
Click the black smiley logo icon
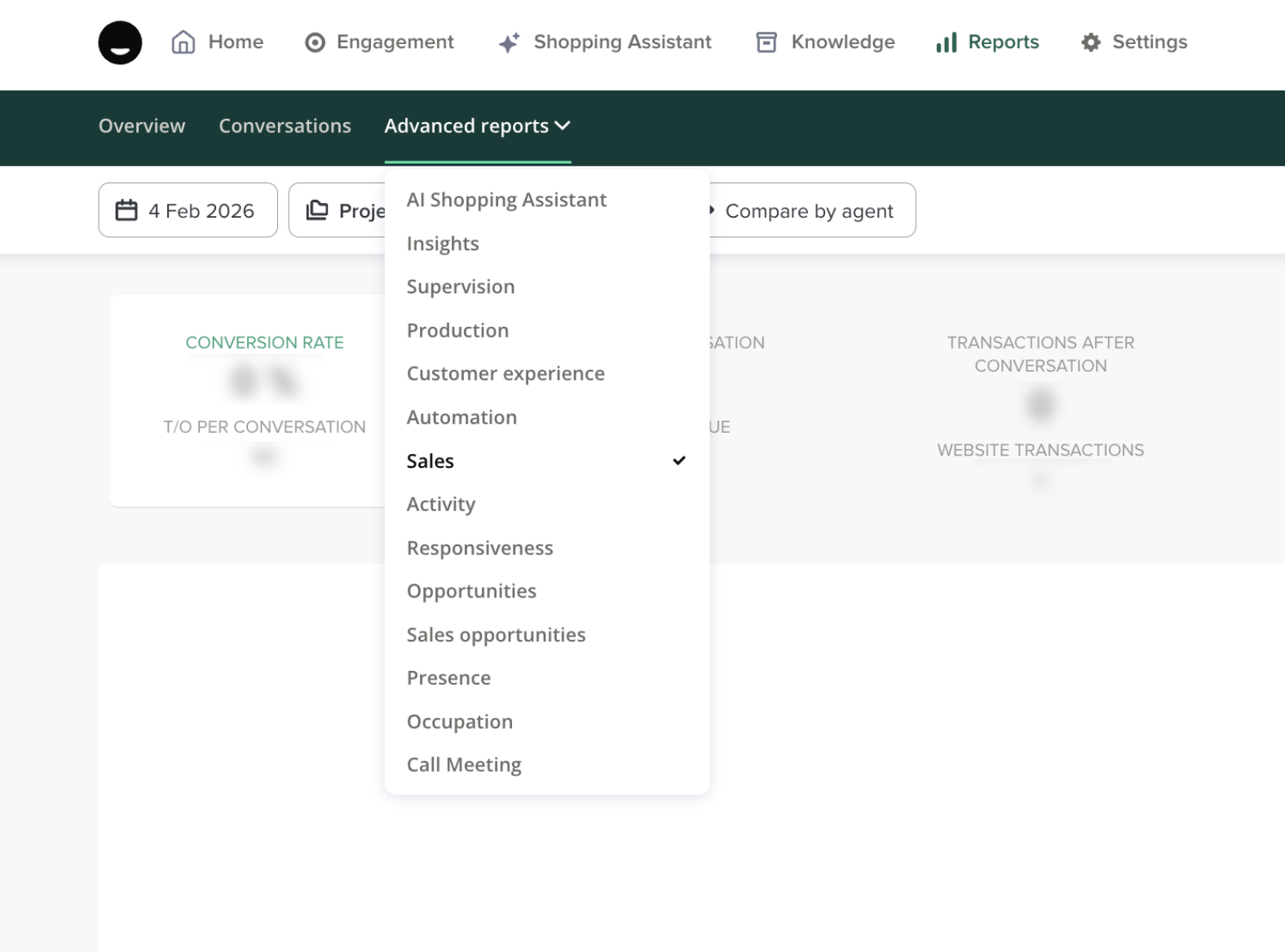(120, 42)
